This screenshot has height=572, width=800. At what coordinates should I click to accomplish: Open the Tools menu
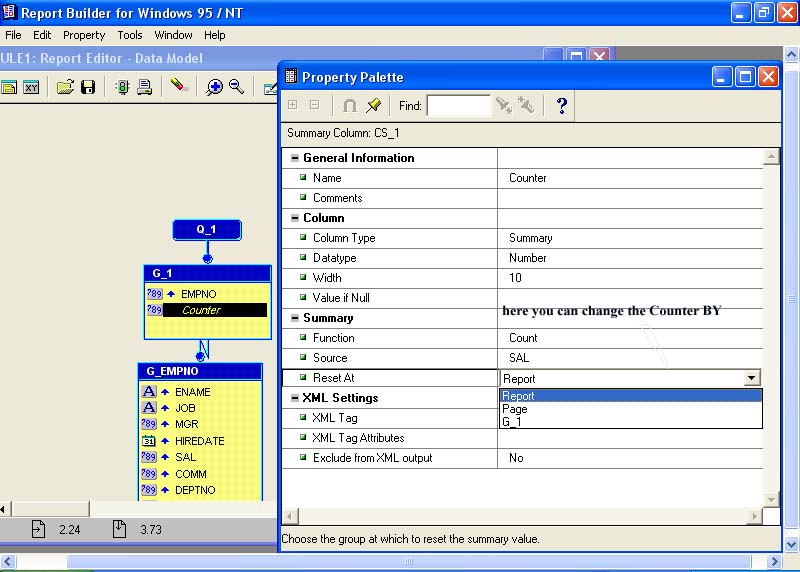[130, 35]
